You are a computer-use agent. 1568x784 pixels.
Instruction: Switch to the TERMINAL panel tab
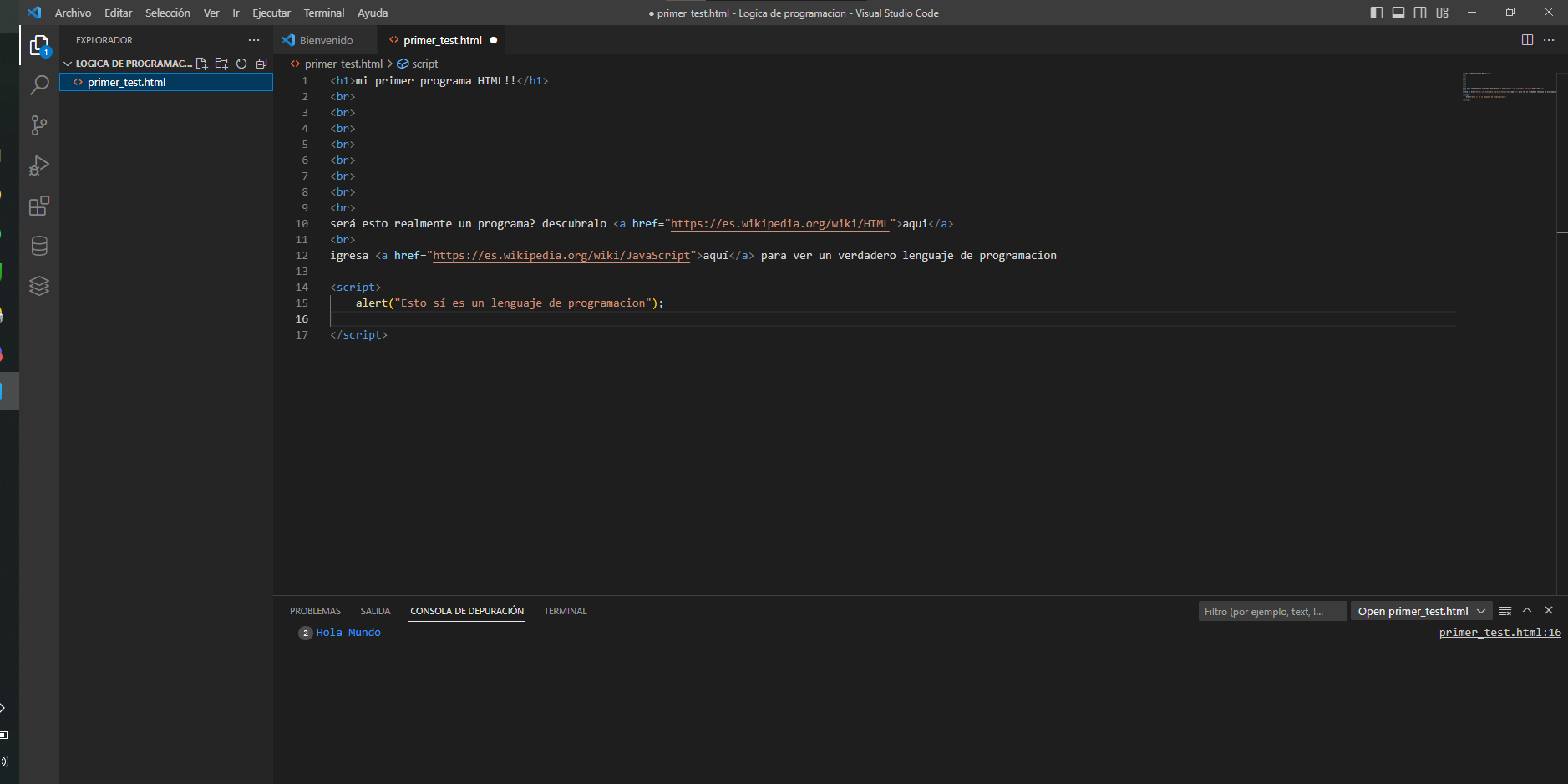click(x=566, y=611)
